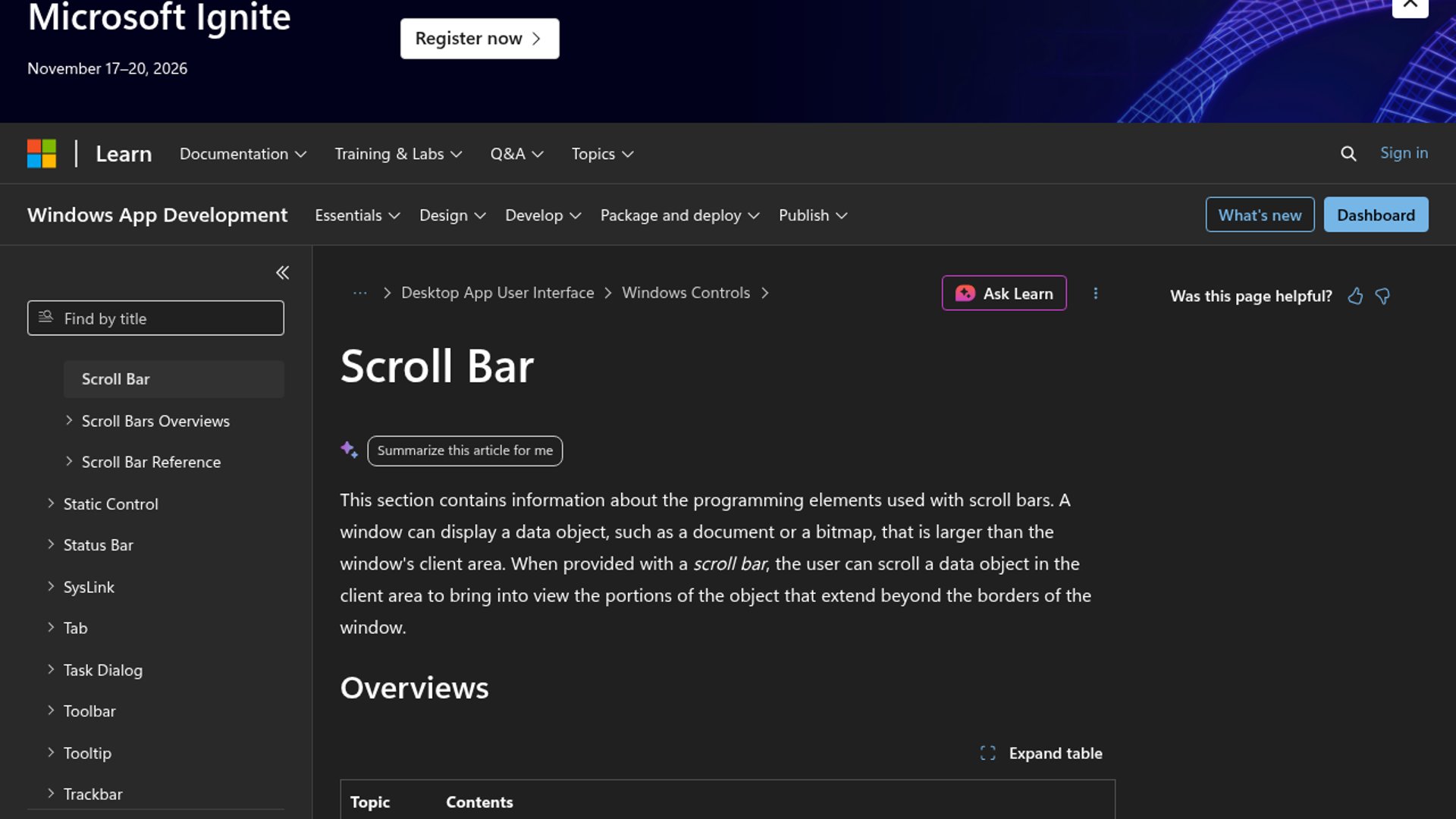Go to Windows Controls breadcrumb
The image size is (1456, 819).
(686, 293)
